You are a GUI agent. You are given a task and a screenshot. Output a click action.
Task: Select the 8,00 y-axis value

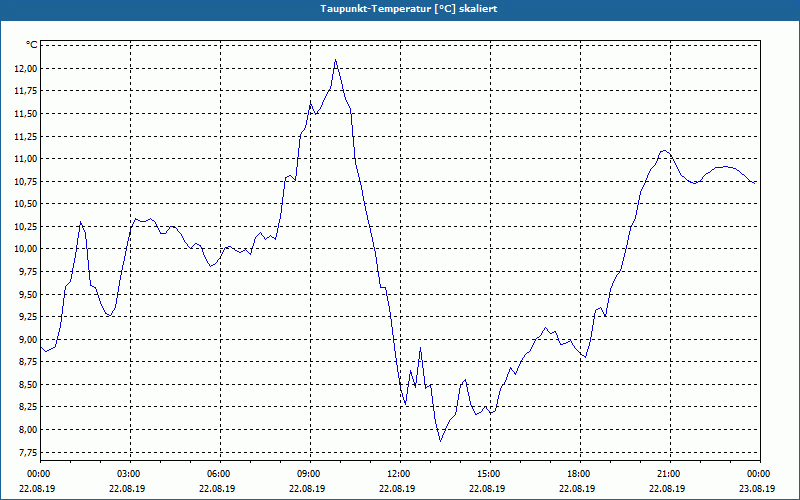click(x=28, y=429)
